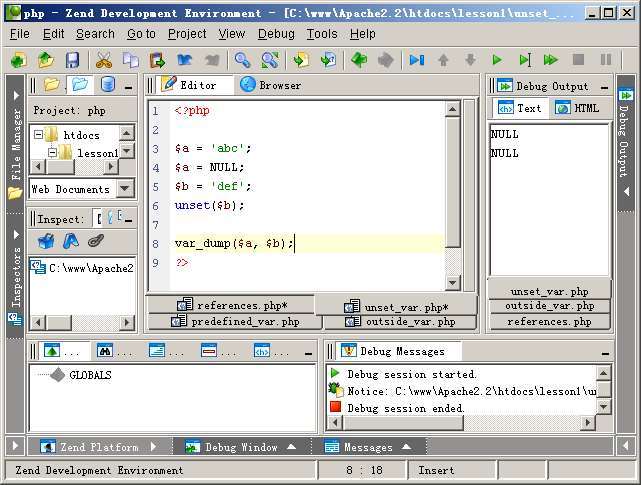Collapse the lesson1 tree node
641x485 pixels.
point(52,153)
